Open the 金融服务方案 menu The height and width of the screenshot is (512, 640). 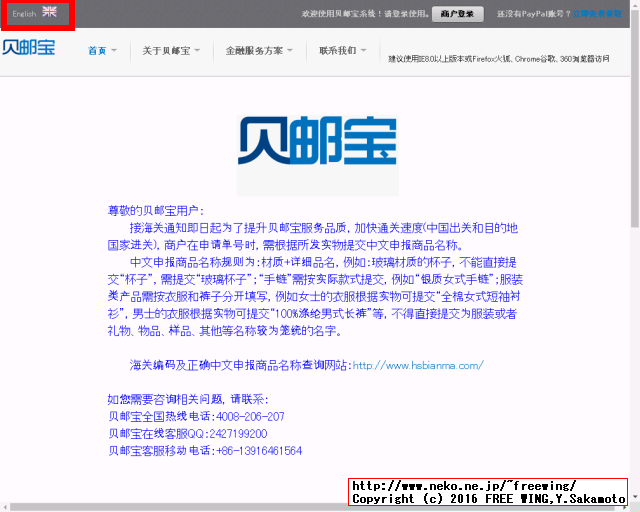pyautogui.click(x=254, y=51)
